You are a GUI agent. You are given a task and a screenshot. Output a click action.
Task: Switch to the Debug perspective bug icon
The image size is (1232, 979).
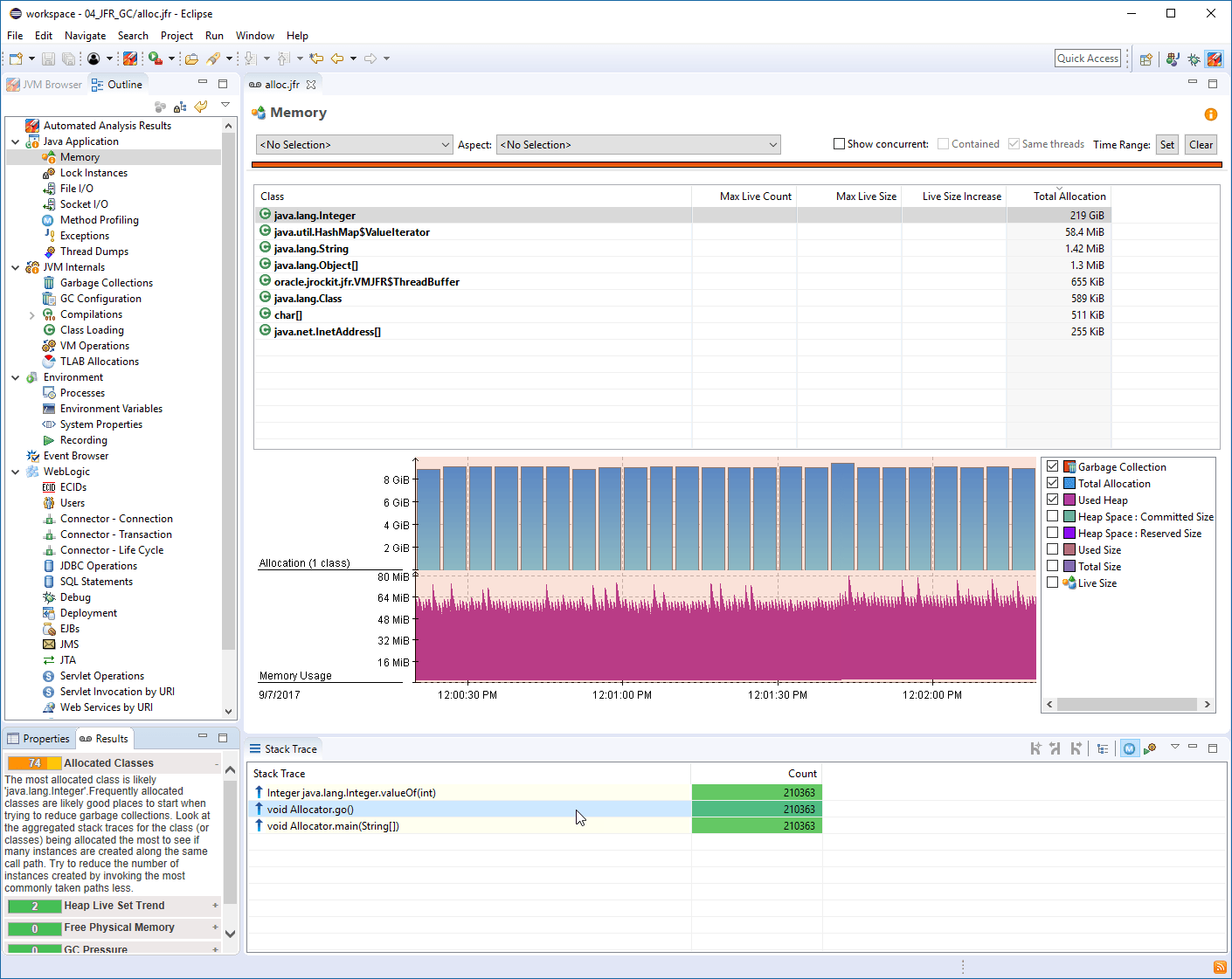(x=1194, y=59)
